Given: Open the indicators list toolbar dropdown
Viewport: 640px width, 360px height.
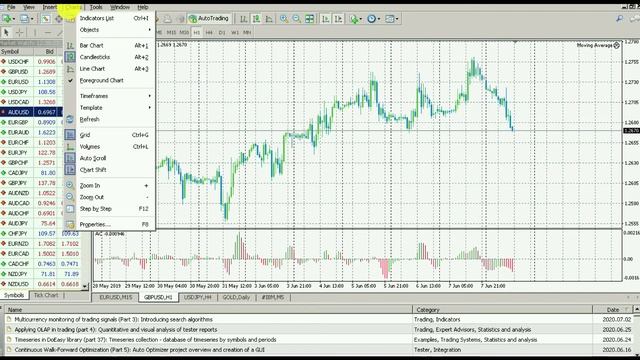Looking at the screenshot, I should [356, 19].
